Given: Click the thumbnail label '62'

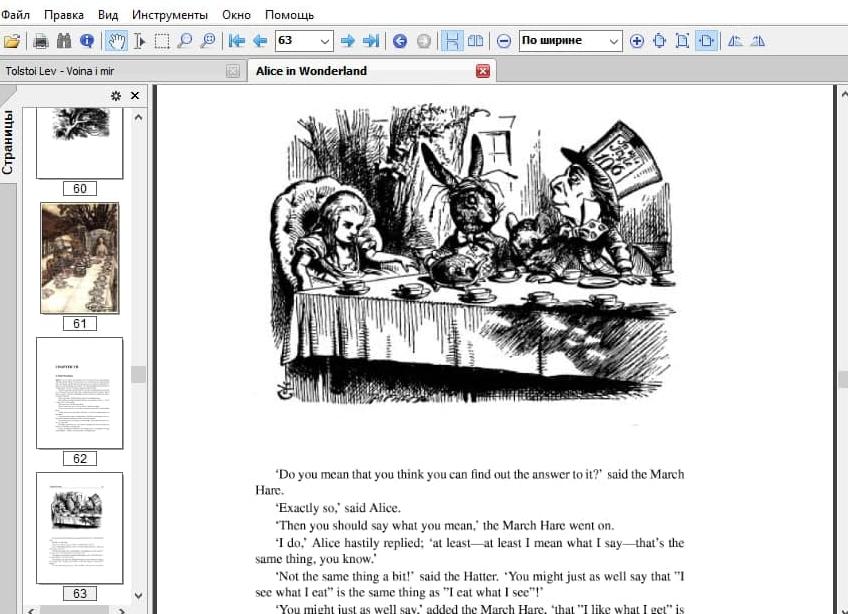Looking at the screenshot, I should pos(80,459).
